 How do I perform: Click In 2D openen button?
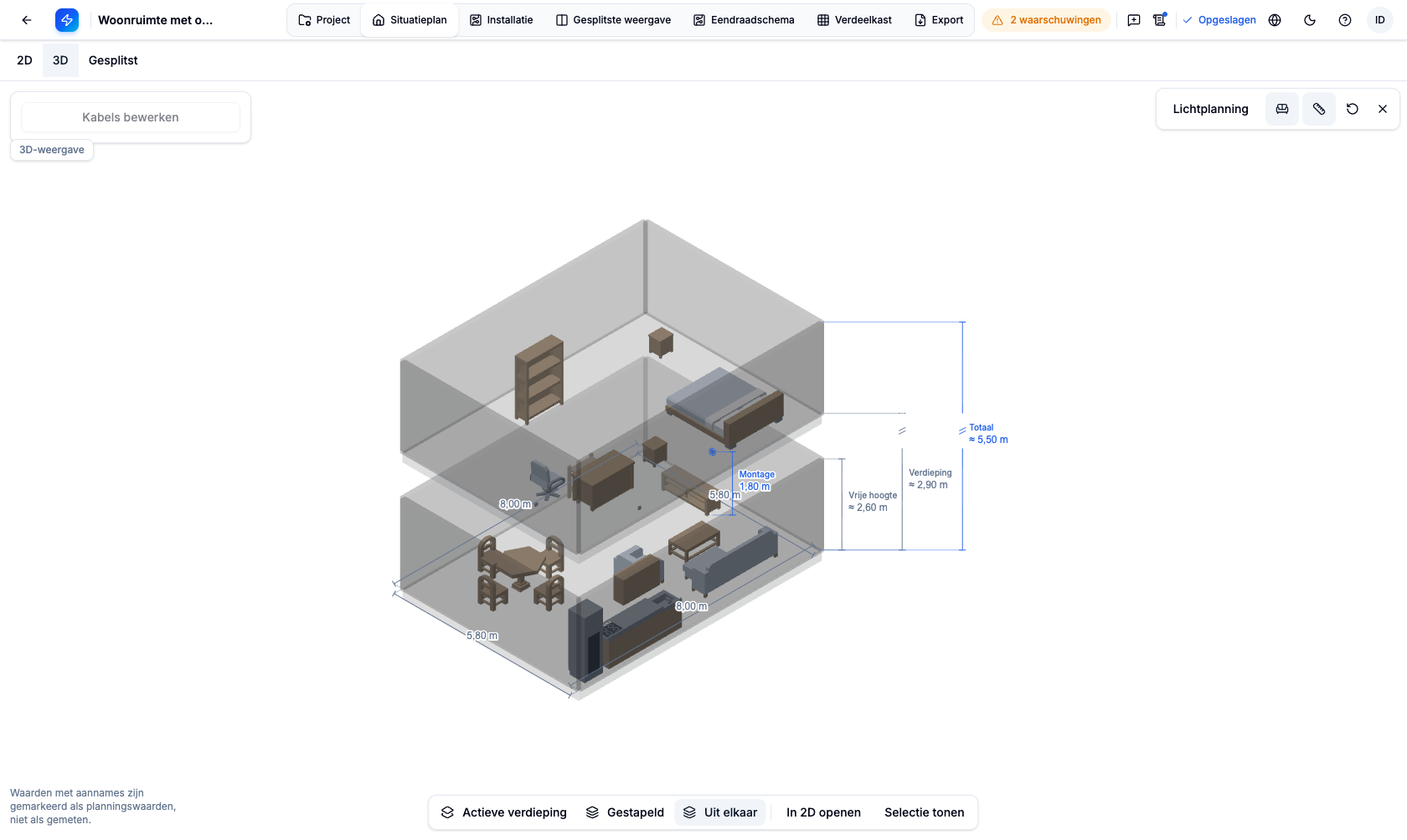tap(823, 812)
